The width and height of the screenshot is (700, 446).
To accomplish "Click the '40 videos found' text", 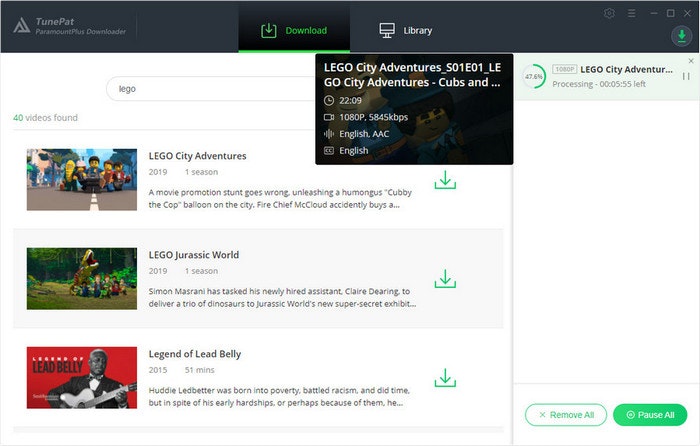I will click(45, 118).
